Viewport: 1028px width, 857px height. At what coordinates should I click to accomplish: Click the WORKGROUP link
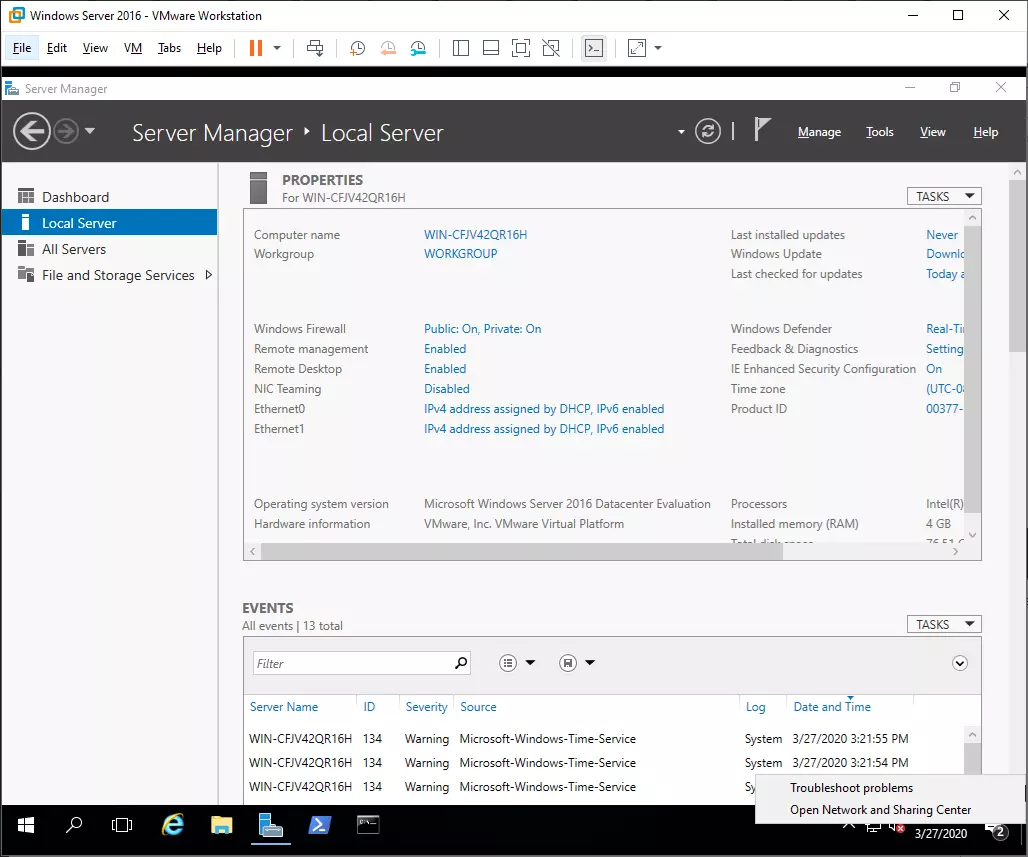pyautogui.click(x=461, y=254)
